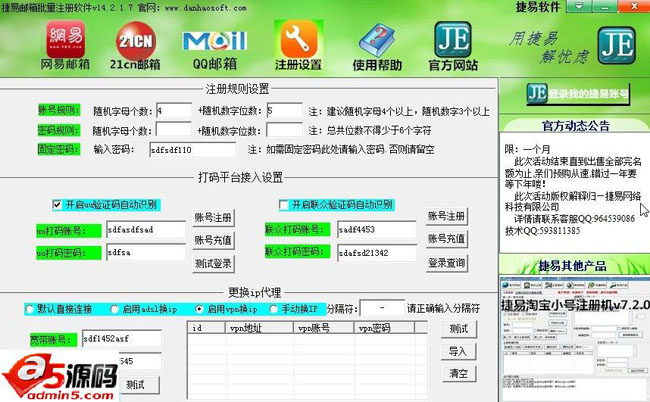Click 测试 button beside vpn table

click(459, 329)
